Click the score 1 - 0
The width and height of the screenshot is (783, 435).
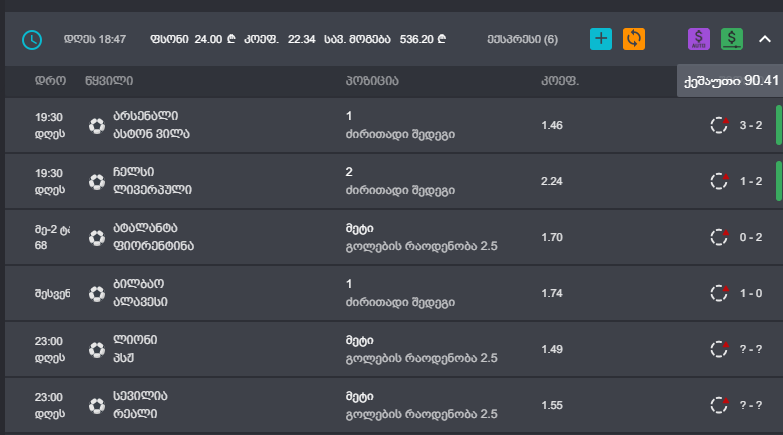point(751,293)
